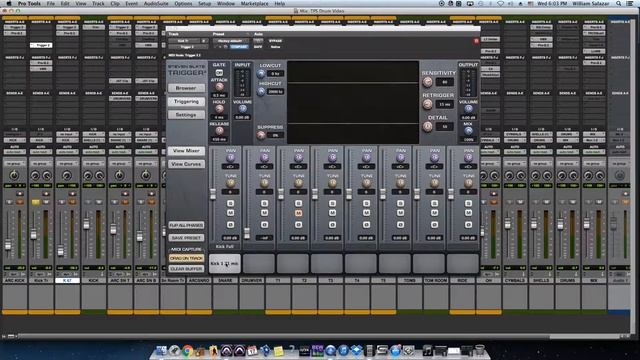Open the Track menu
Viewport: 640px width, 360px height.
coord(98,3)
